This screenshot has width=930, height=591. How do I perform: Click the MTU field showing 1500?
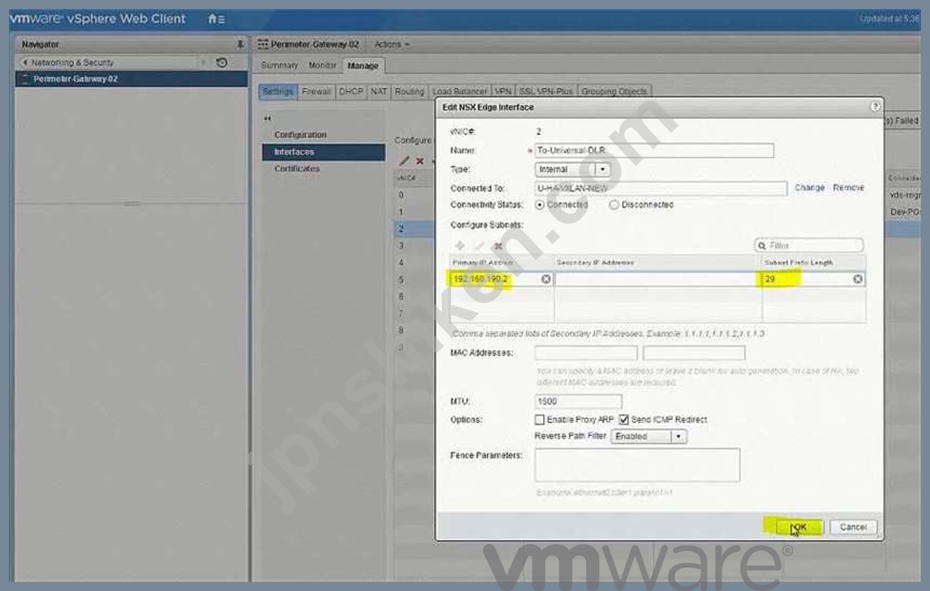[x=578, y=402]
